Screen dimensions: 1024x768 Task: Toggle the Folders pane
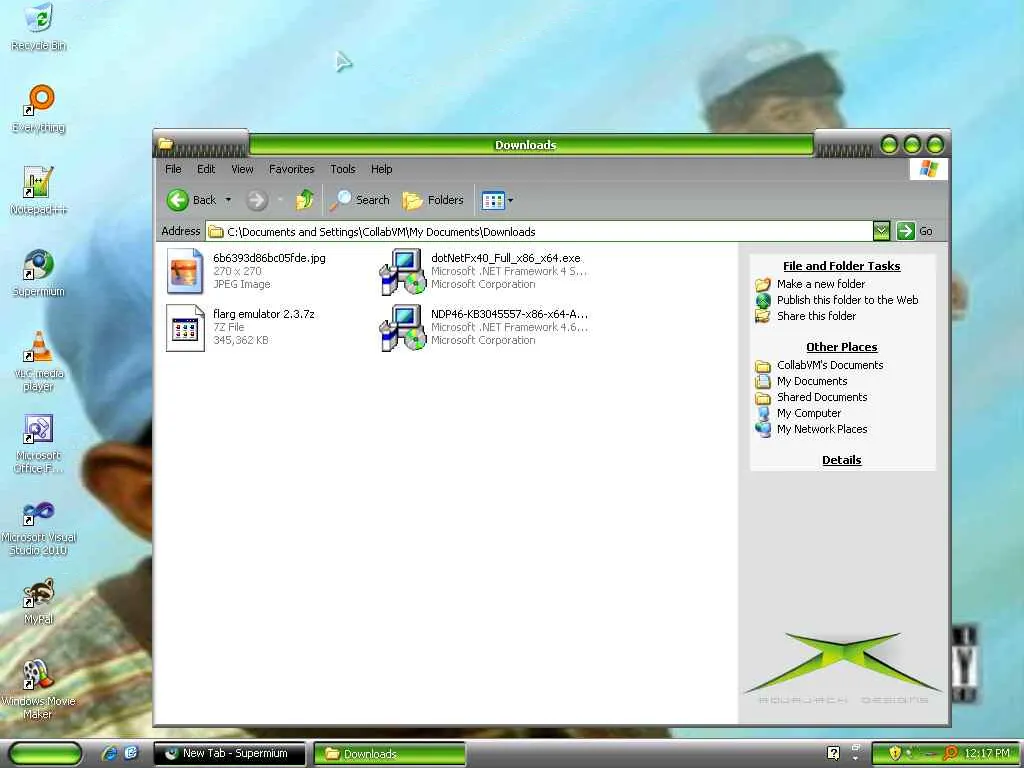(x=433, y=200)
